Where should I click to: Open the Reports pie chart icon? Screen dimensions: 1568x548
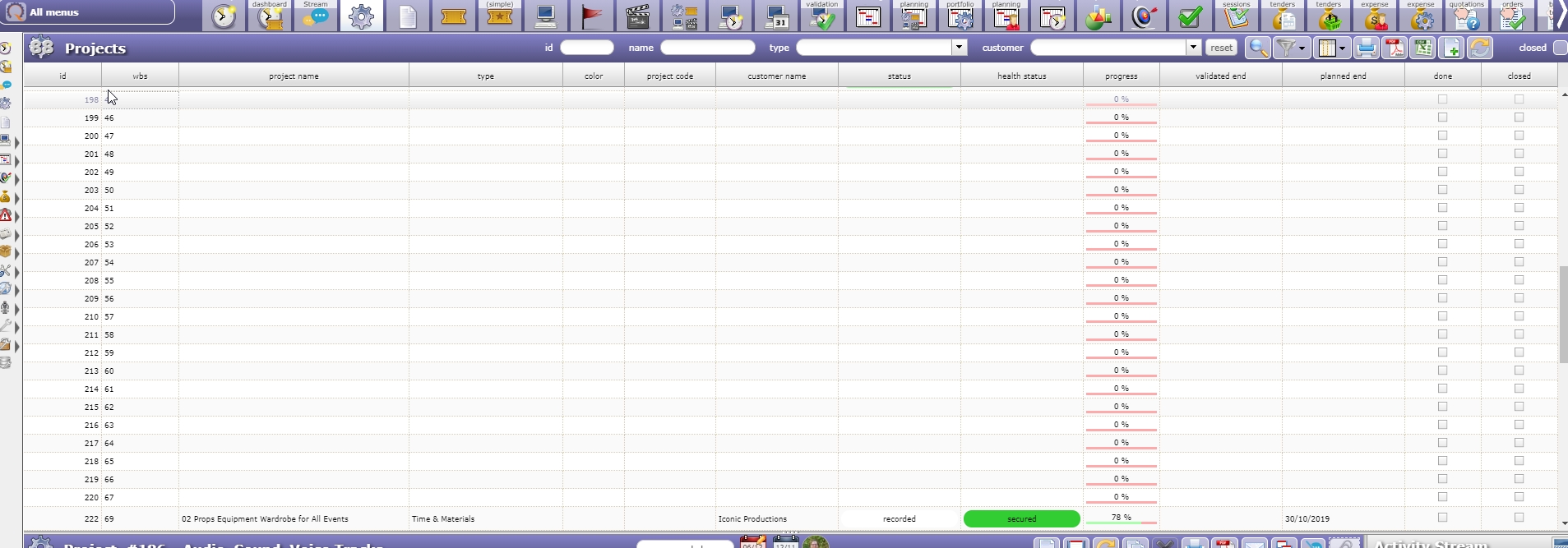click(1099, 16)
